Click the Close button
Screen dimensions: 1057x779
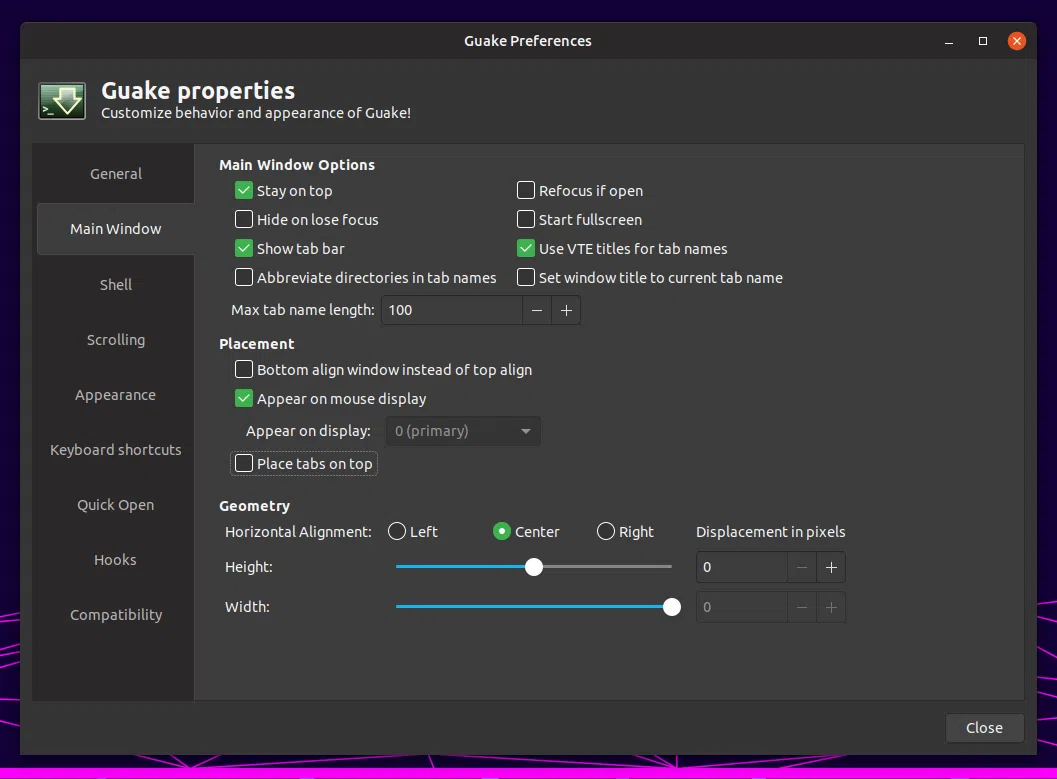[984, 728]
